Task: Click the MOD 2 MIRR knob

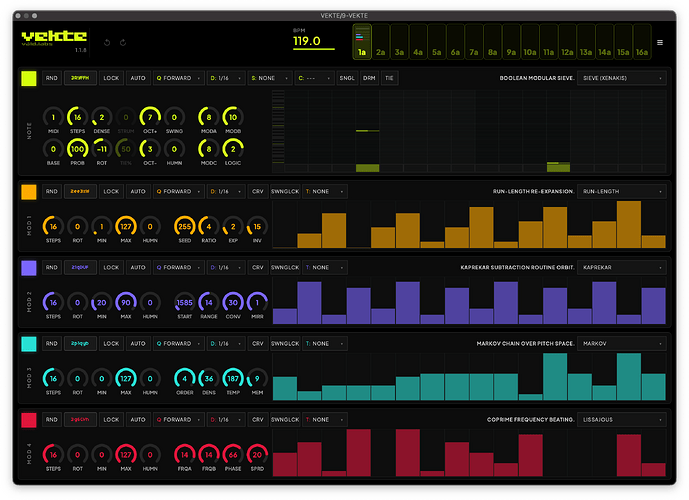Action: pyautogui.click(x=257, y=303)
